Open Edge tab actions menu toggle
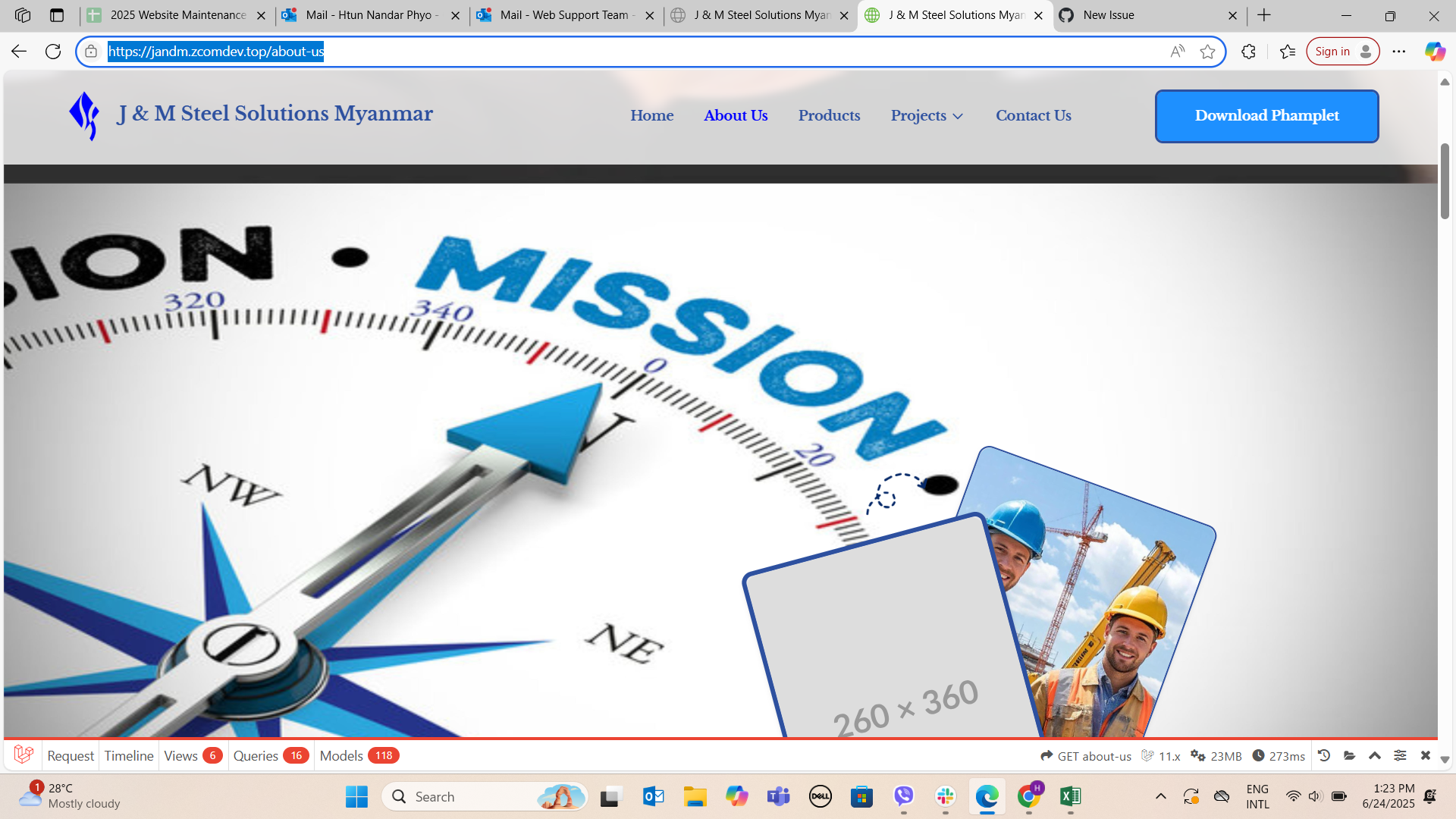The height and width of the screenshot is (819, 1456). (x=57, y=15)
